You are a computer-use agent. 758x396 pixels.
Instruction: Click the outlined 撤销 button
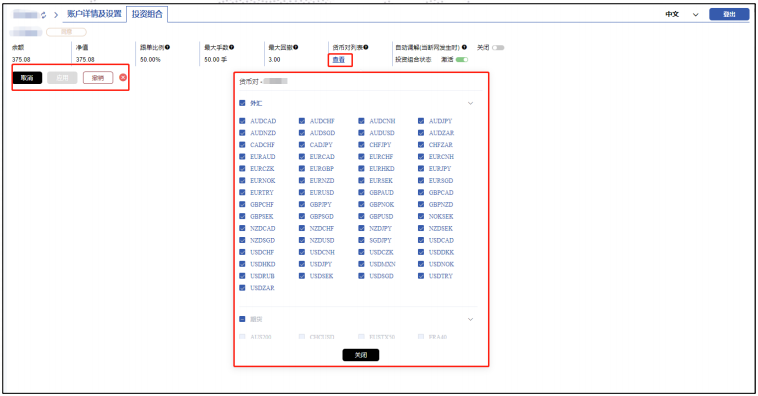pyautogui.click(x=98, y=77)
